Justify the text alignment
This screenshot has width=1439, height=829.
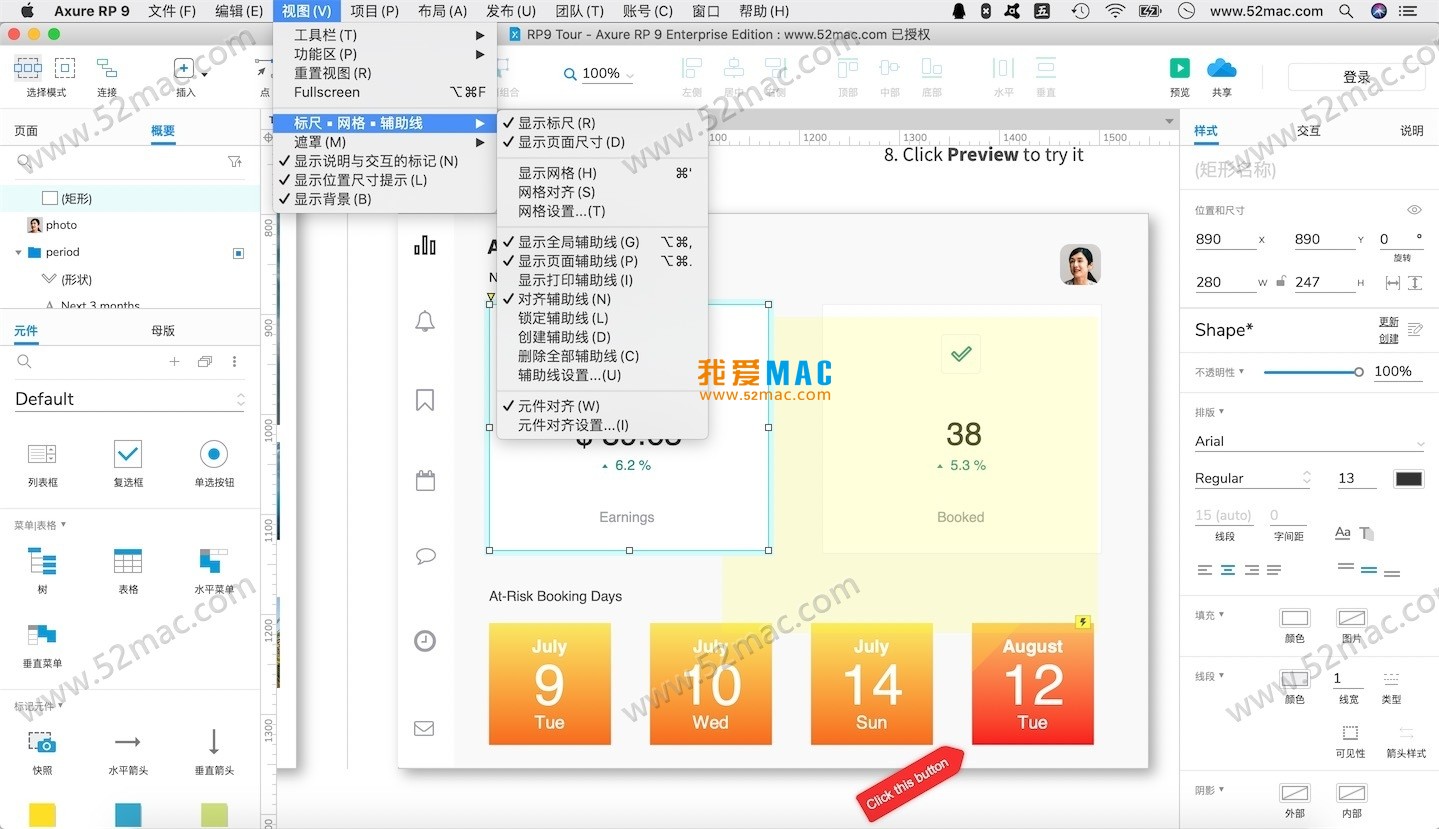point(1273,570)
